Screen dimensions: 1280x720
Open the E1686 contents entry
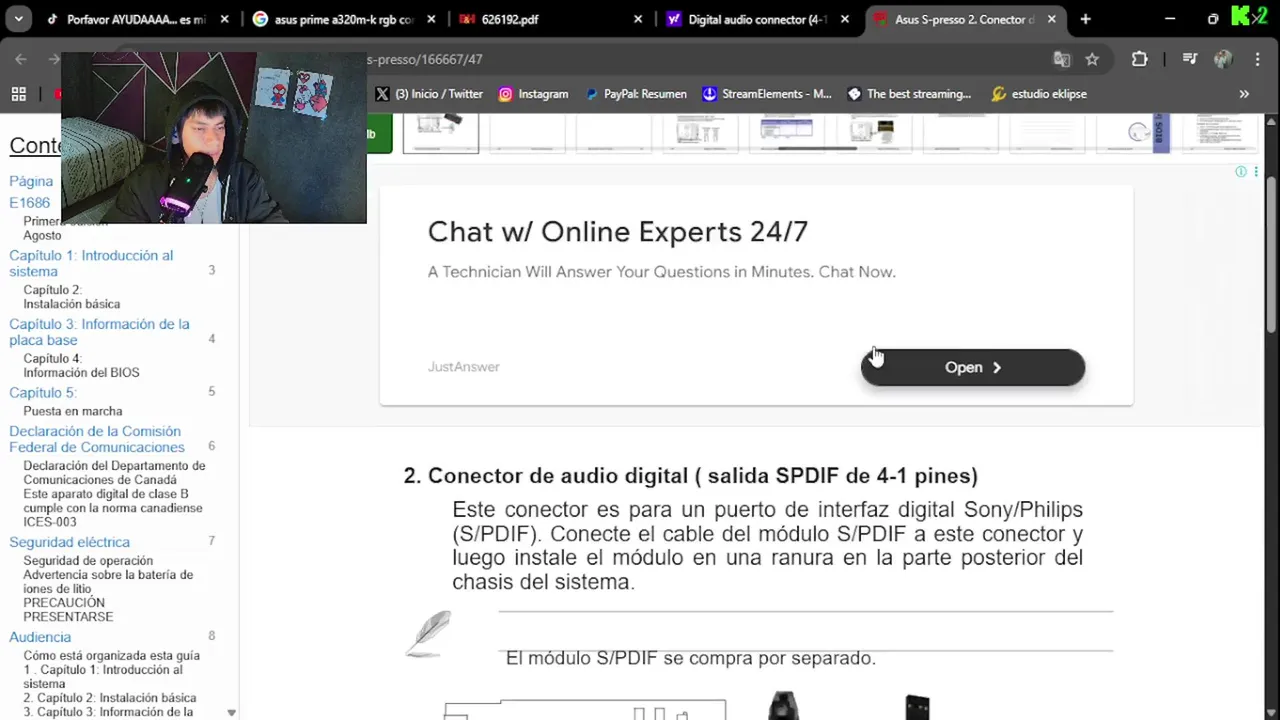30,203
